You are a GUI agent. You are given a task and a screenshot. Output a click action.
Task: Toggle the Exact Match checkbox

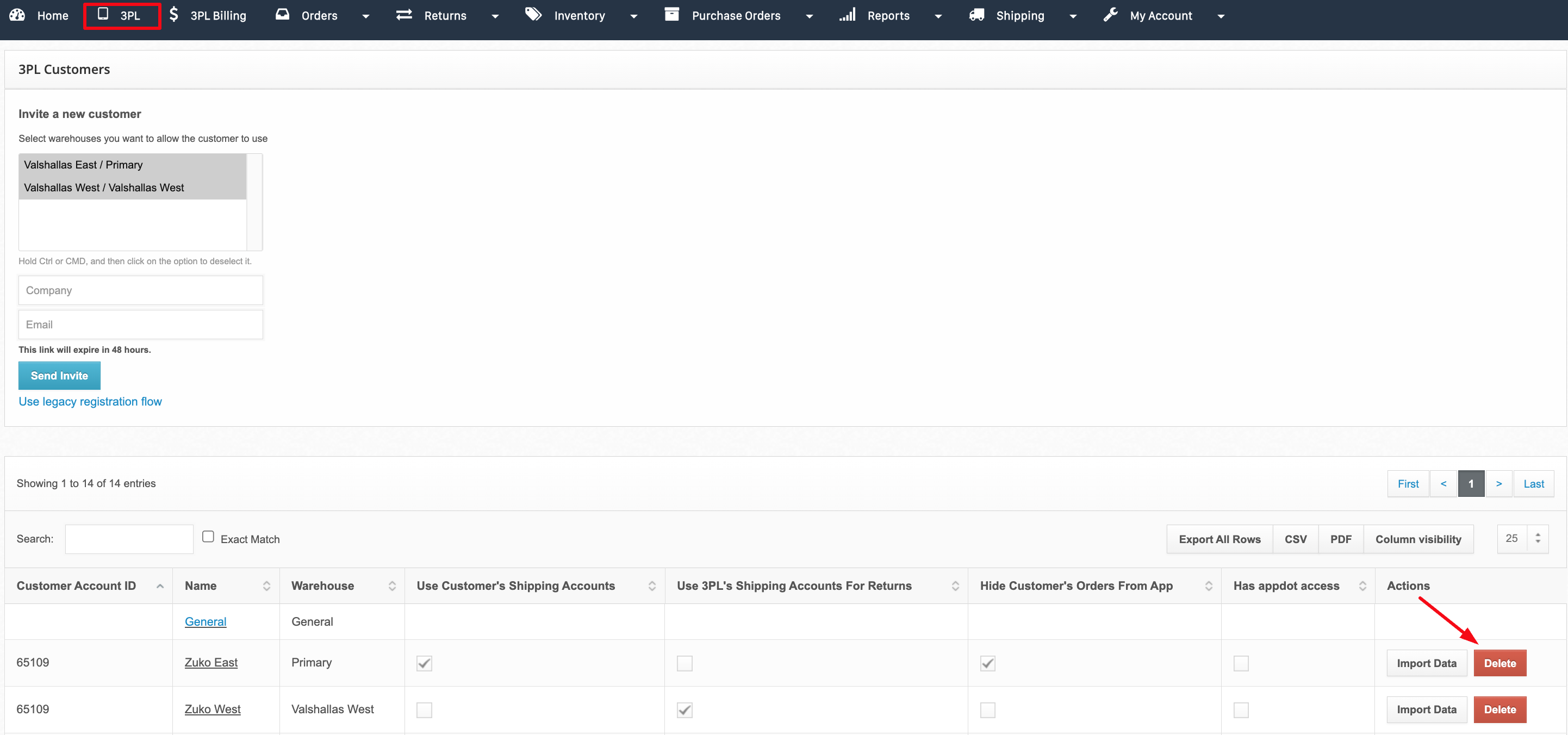208,537
